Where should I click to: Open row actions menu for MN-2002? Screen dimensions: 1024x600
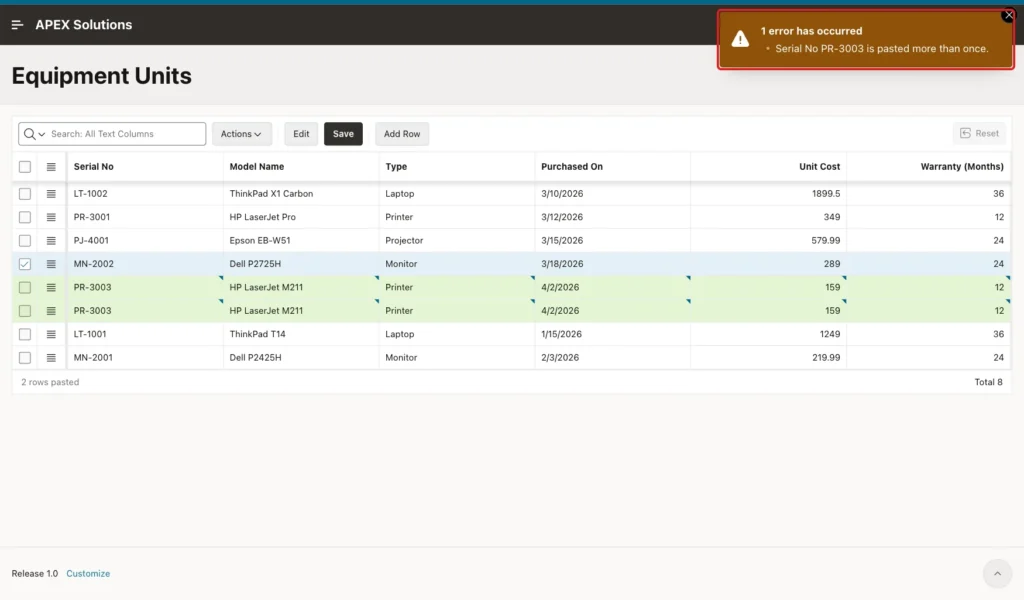(51, 264)
